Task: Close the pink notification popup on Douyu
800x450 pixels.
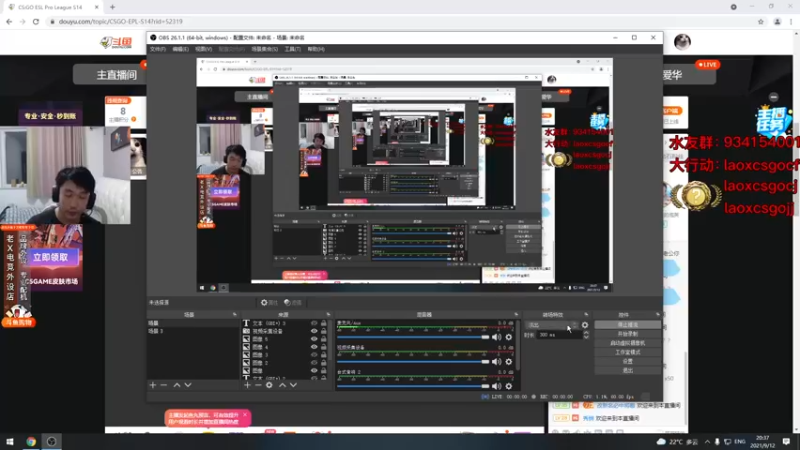Action: click(x=245, y=415)
